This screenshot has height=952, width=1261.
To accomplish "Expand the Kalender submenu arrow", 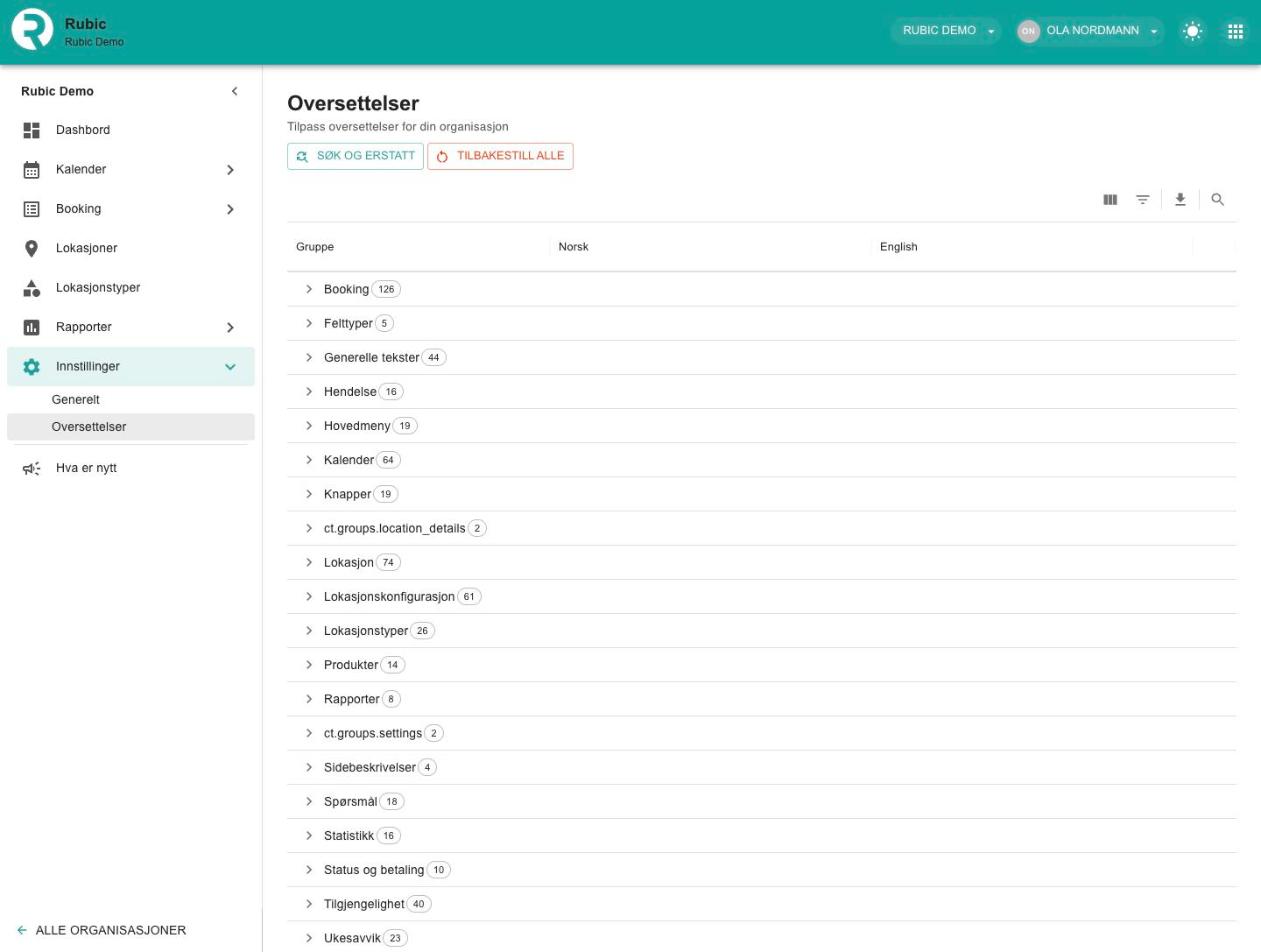I will 230,170.
